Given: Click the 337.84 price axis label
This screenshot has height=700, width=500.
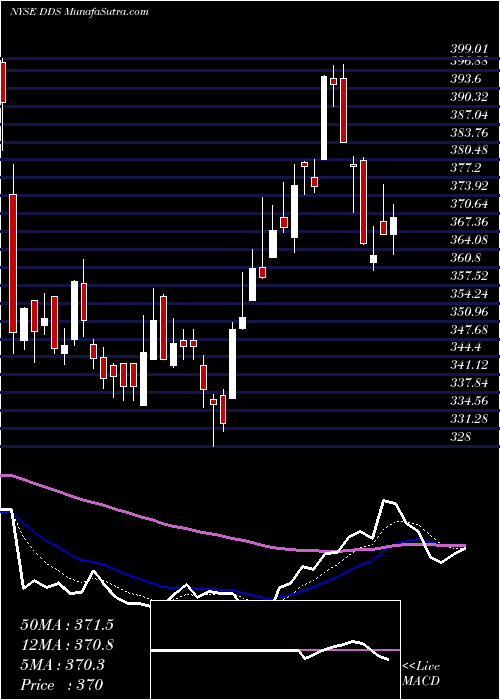Looking at the screenshot, I should [x=469, y=383].
